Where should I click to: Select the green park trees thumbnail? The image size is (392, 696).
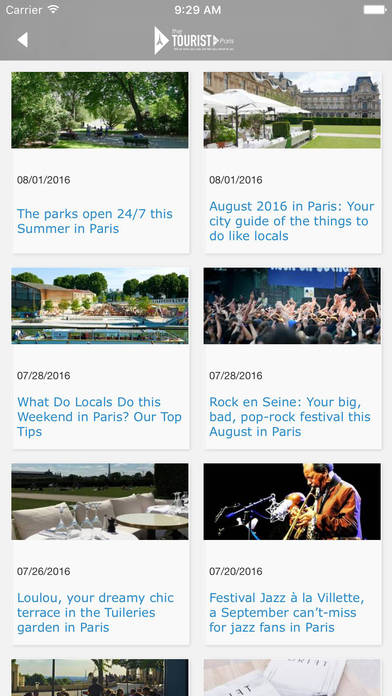[100, 110]
